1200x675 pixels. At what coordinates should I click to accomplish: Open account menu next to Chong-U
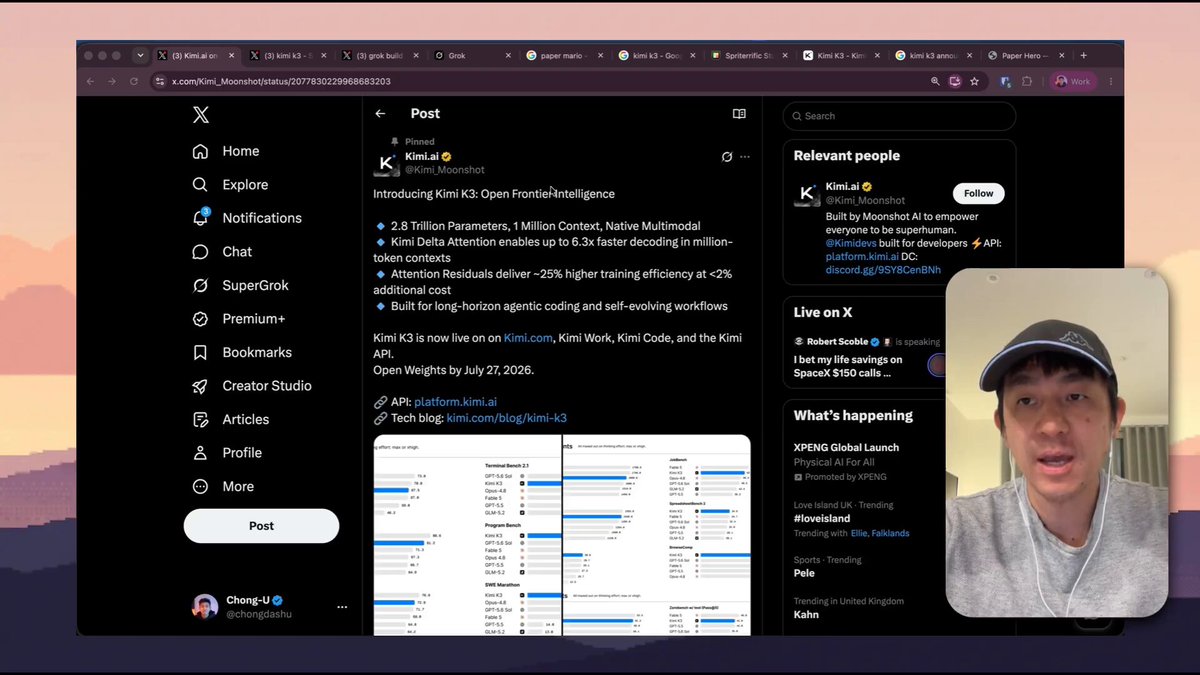point(342,607)
